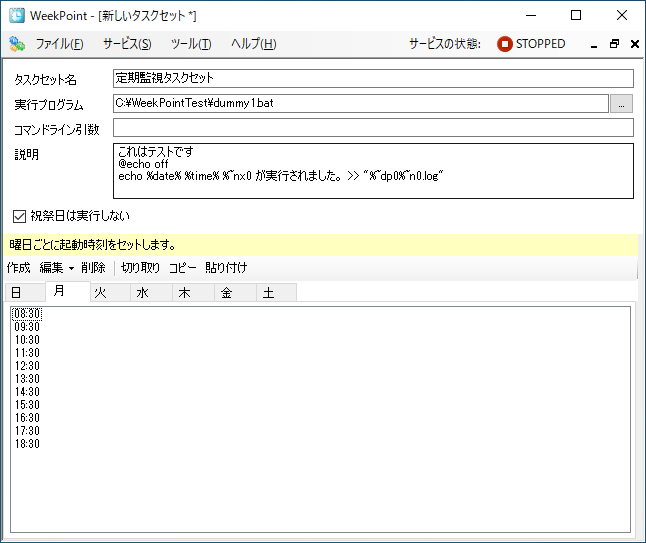Viewport: 646px width, 543px height.
Task: Click 切り取り to cut the entry
Action: (140, 268)
